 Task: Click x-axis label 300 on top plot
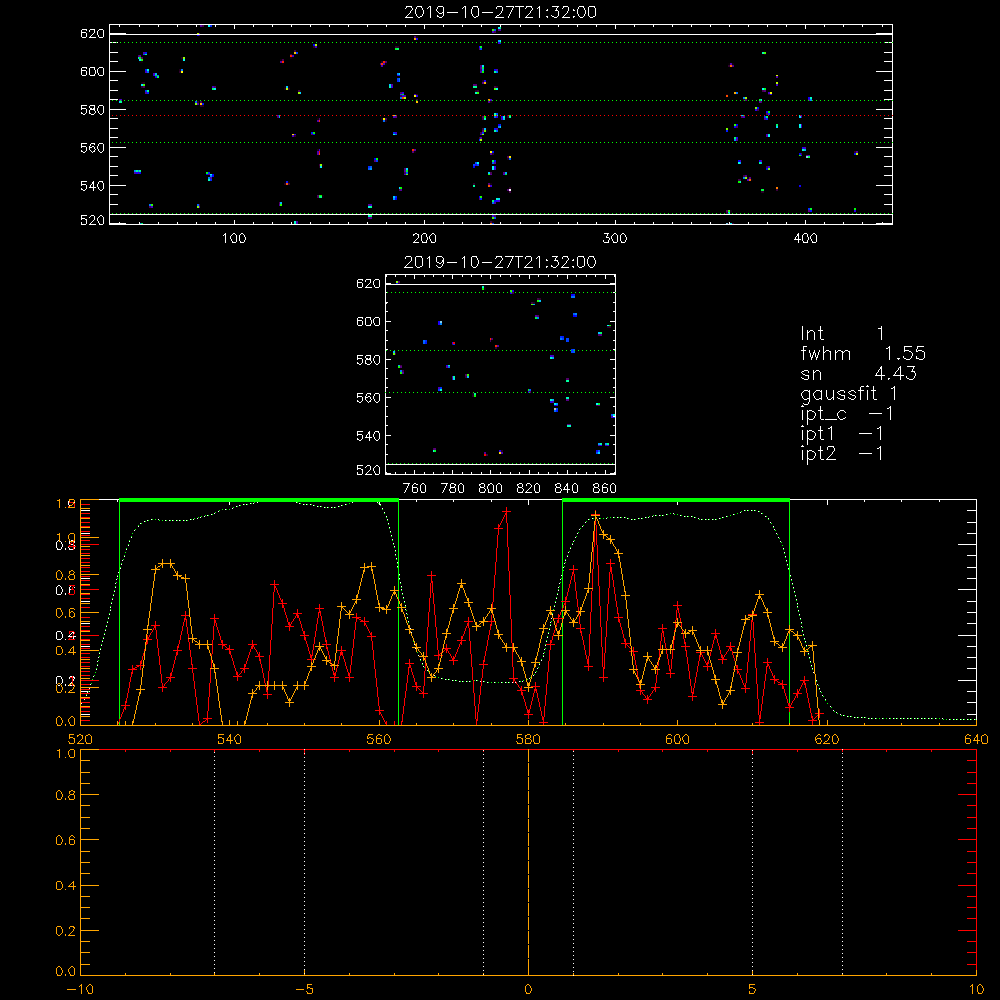pyautogui.click(x=615, y=239)
